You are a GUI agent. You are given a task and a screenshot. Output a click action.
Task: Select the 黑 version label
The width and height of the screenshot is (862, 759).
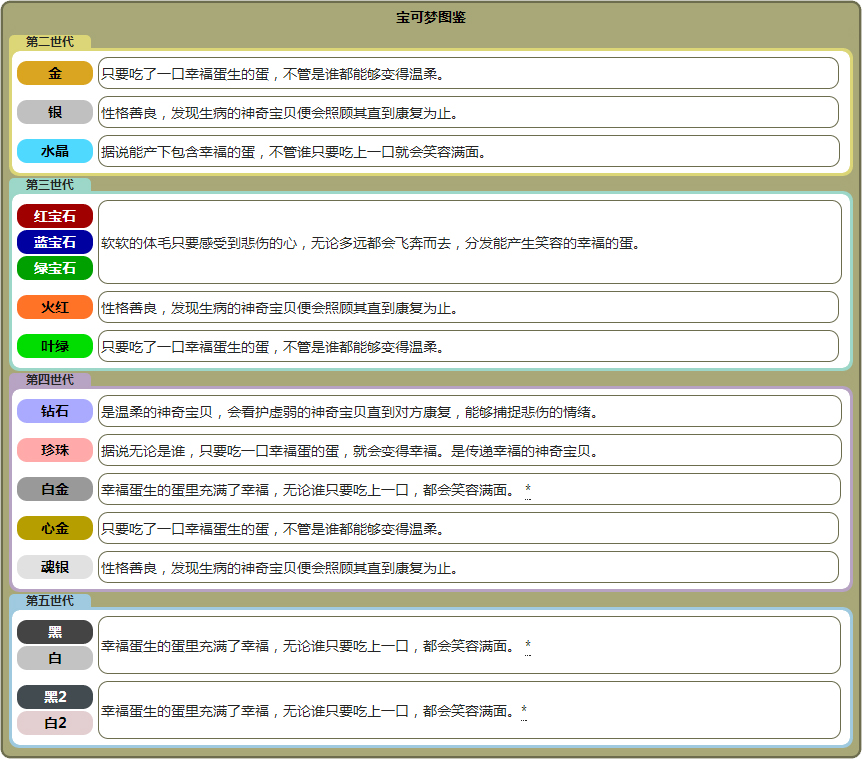click(x=55, y=632)
